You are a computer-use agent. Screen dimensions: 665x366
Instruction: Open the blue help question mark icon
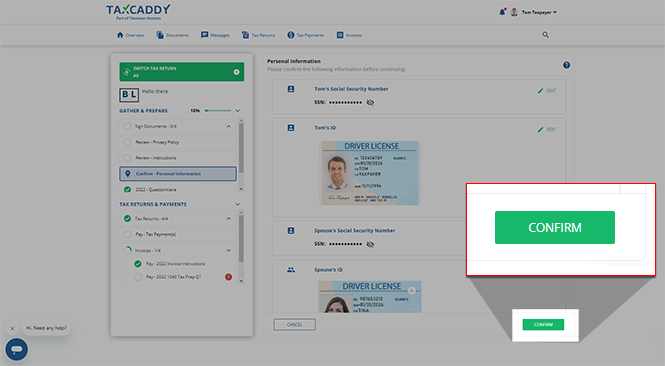(x=566, y=65)
